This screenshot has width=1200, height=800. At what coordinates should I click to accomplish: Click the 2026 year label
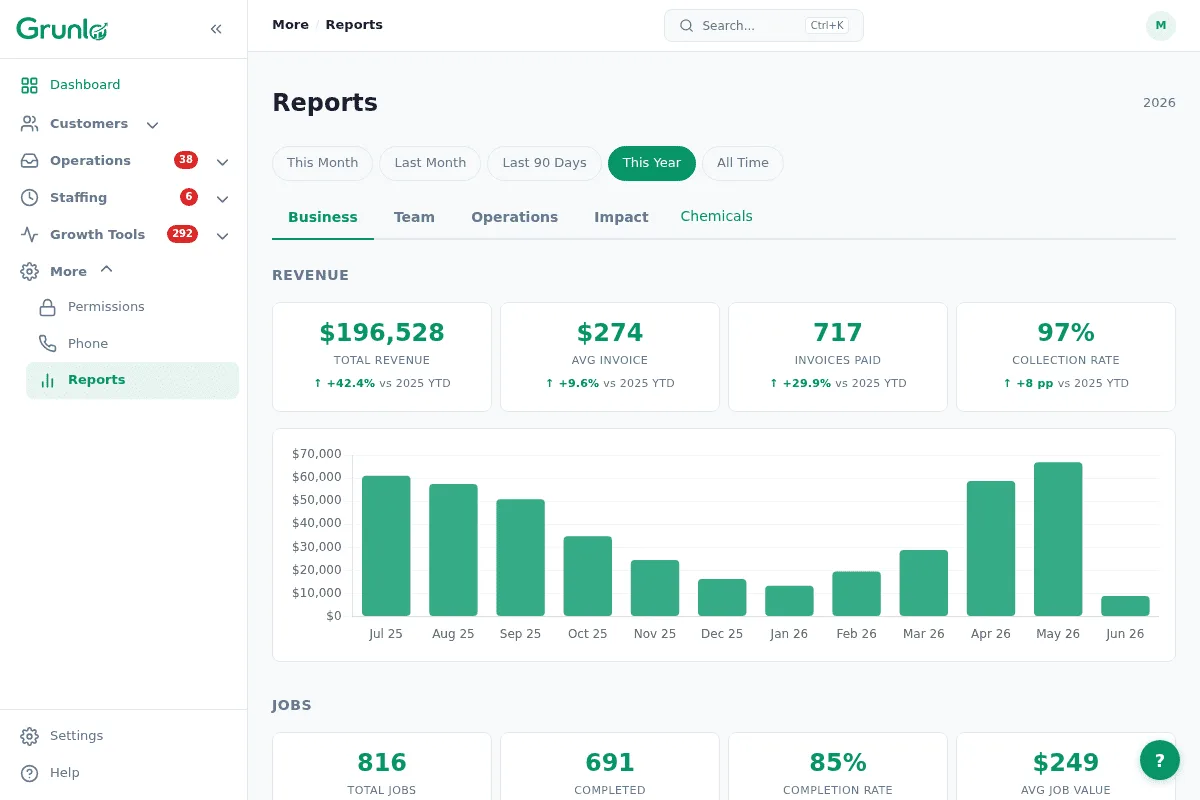(1159, 103)
